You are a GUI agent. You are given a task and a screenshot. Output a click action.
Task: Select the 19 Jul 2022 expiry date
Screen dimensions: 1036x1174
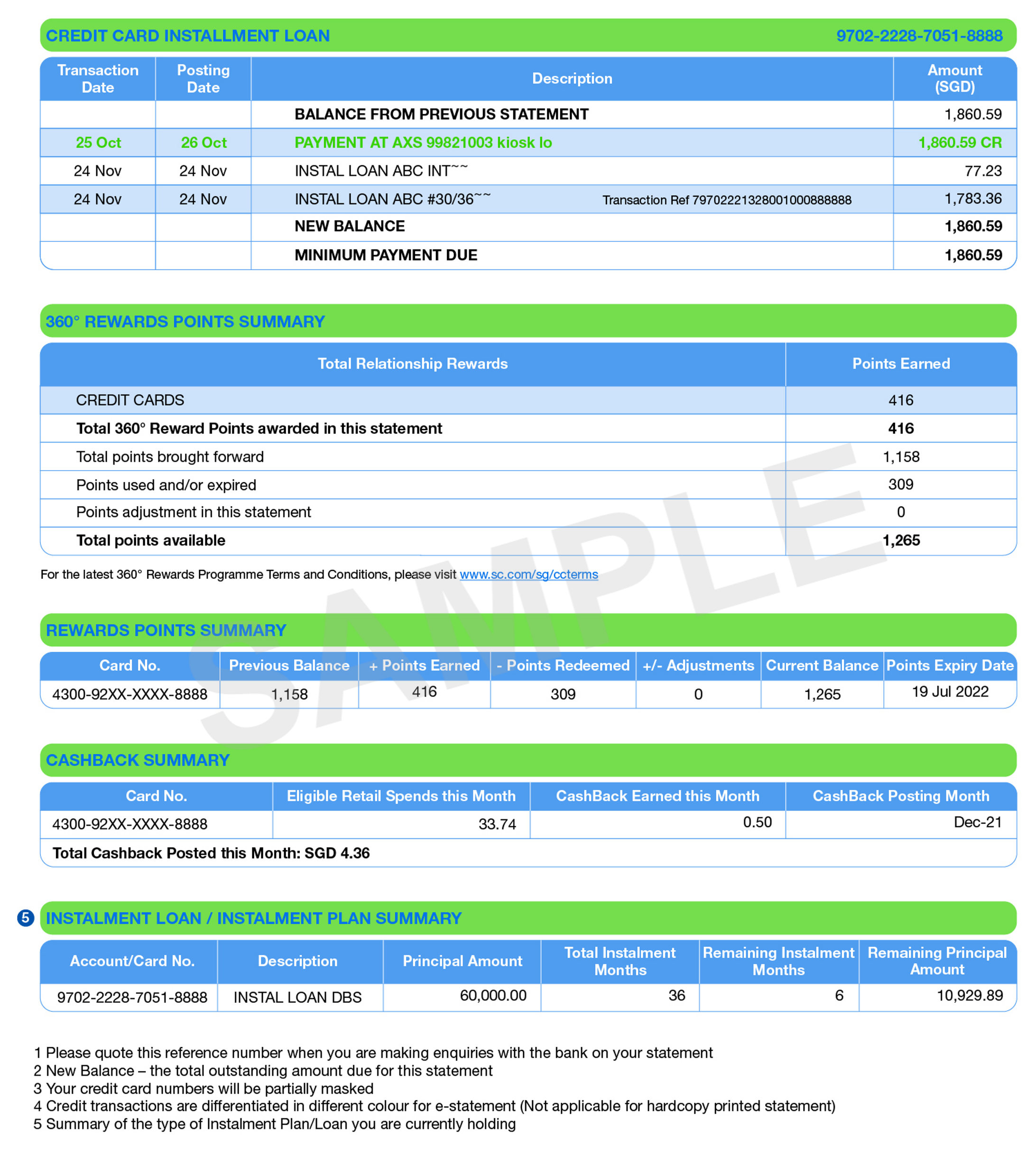pos(950,692)
